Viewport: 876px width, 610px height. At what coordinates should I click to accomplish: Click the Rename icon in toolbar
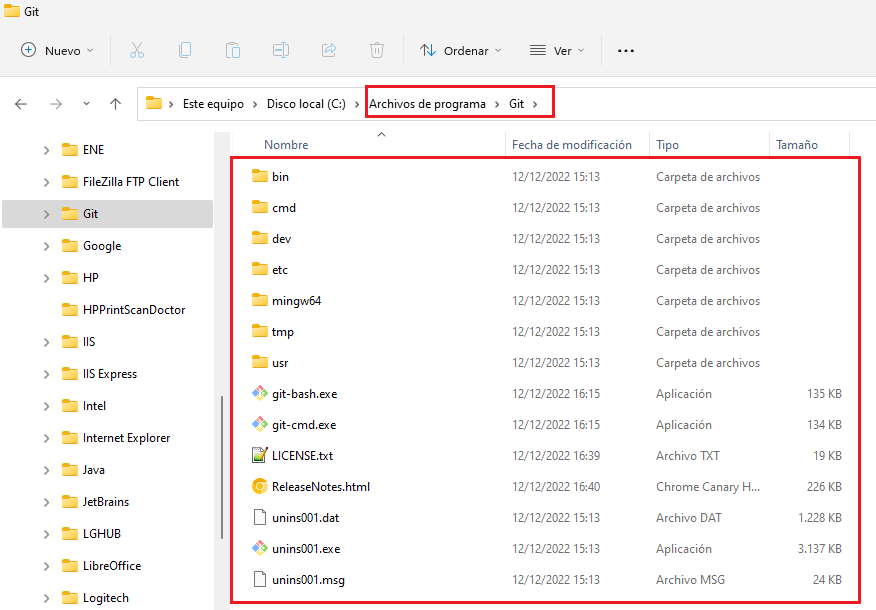click(280, 50)
